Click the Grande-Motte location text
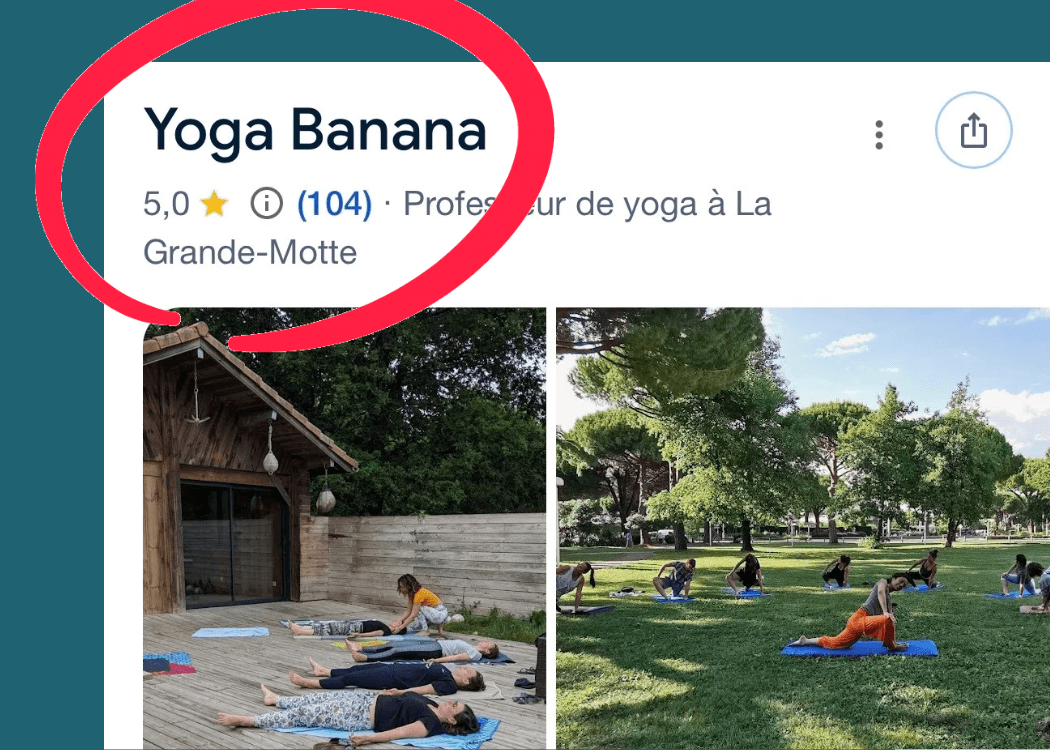The image size is (1050, 750). tap(250, 252)
